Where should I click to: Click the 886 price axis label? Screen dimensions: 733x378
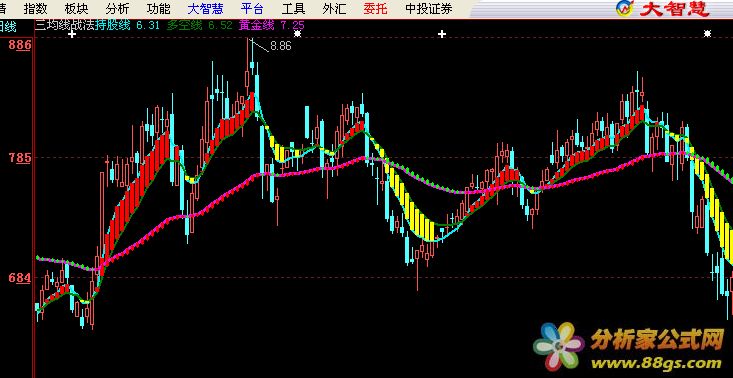click(x=20, y=45)
